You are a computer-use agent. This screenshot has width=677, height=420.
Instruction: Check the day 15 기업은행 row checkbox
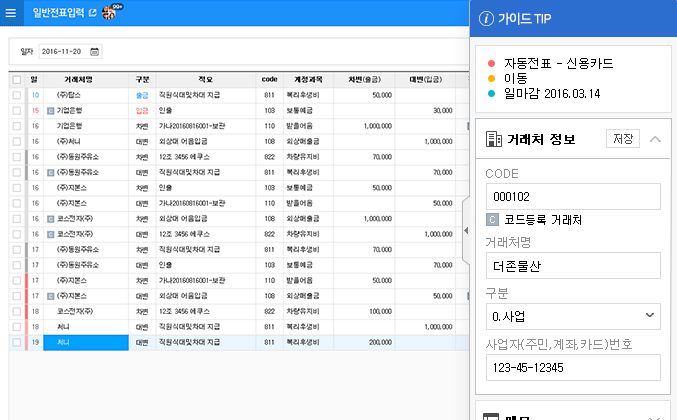click(x=17, y=111)
